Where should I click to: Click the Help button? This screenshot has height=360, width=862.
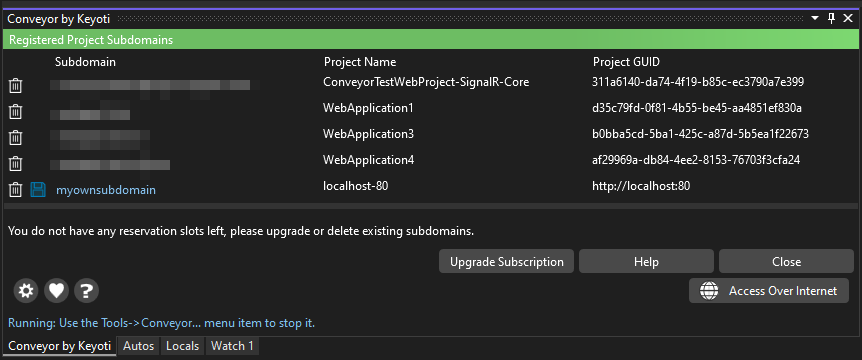646,262
